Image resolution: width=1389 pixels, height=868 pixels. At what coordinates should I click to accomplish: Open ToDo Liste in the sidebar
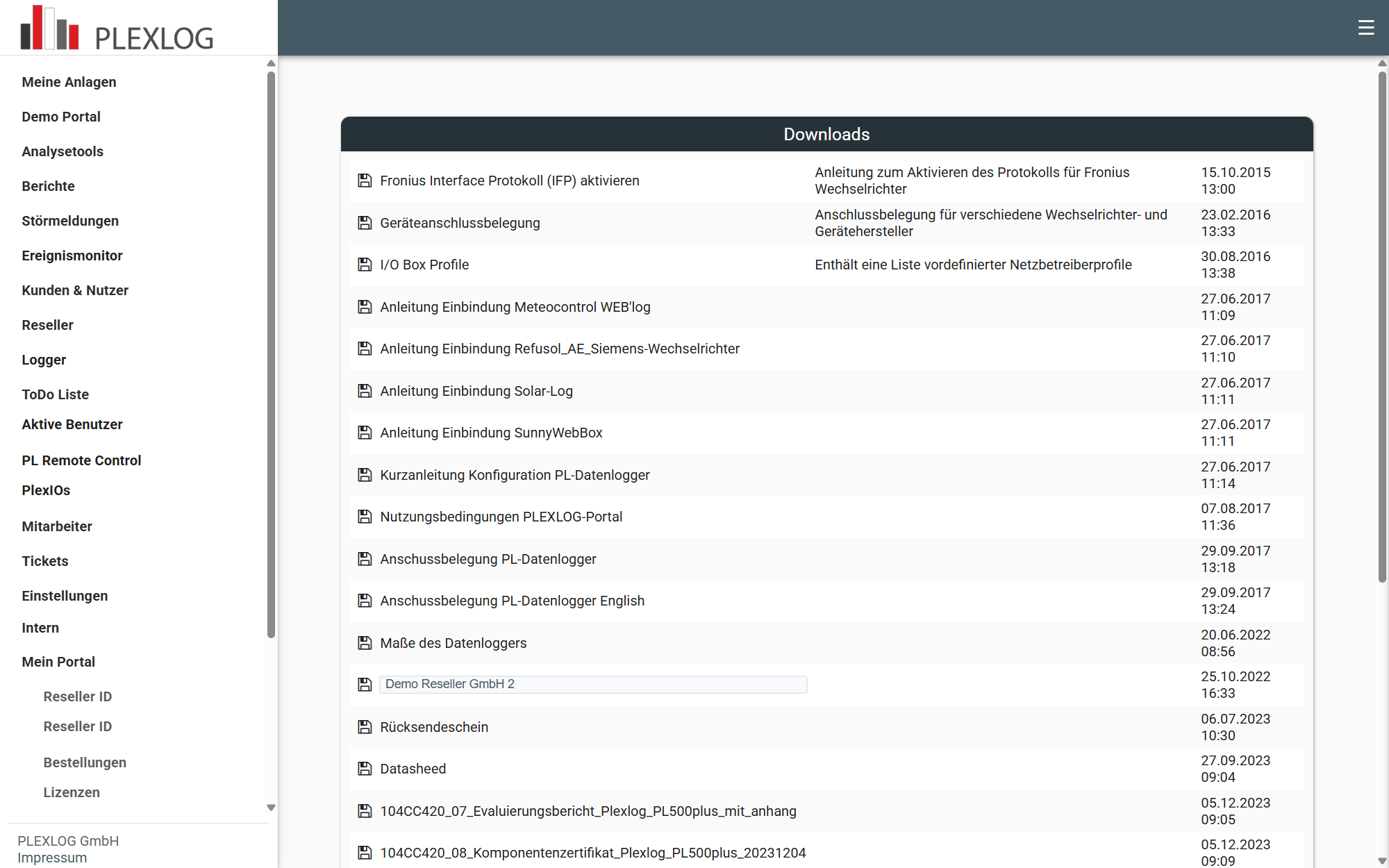pyautogui.click(x=56, y=394)
